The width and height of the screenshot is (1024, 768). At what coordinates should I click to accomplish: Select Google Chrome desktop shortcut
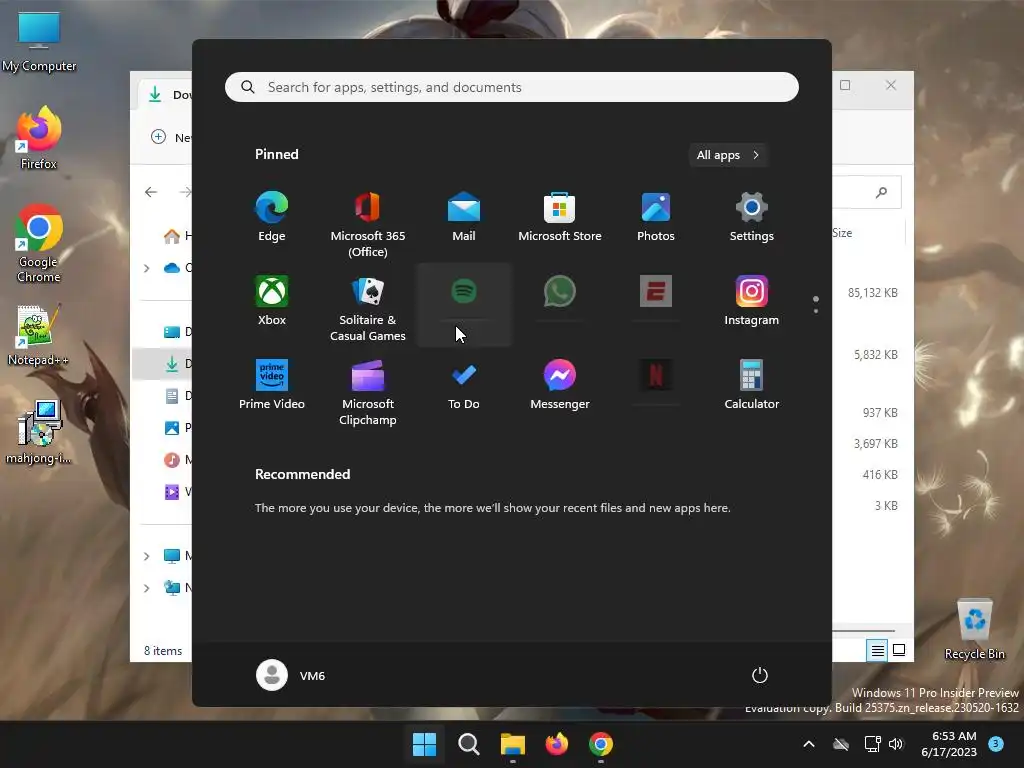tap(39, 244)
